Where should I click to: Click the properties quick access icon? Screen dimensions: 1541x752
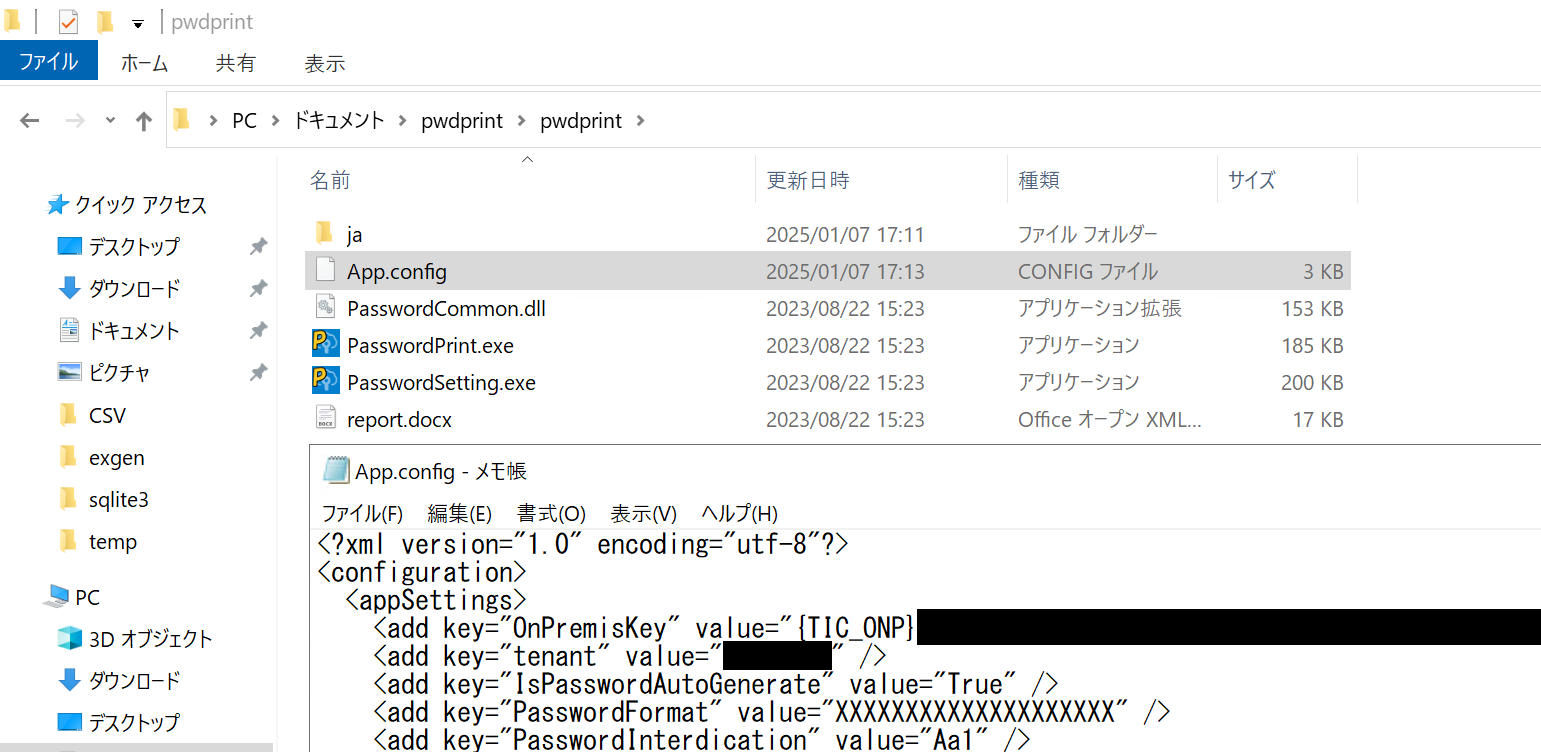pyautogui.click(x=69, y=21)
